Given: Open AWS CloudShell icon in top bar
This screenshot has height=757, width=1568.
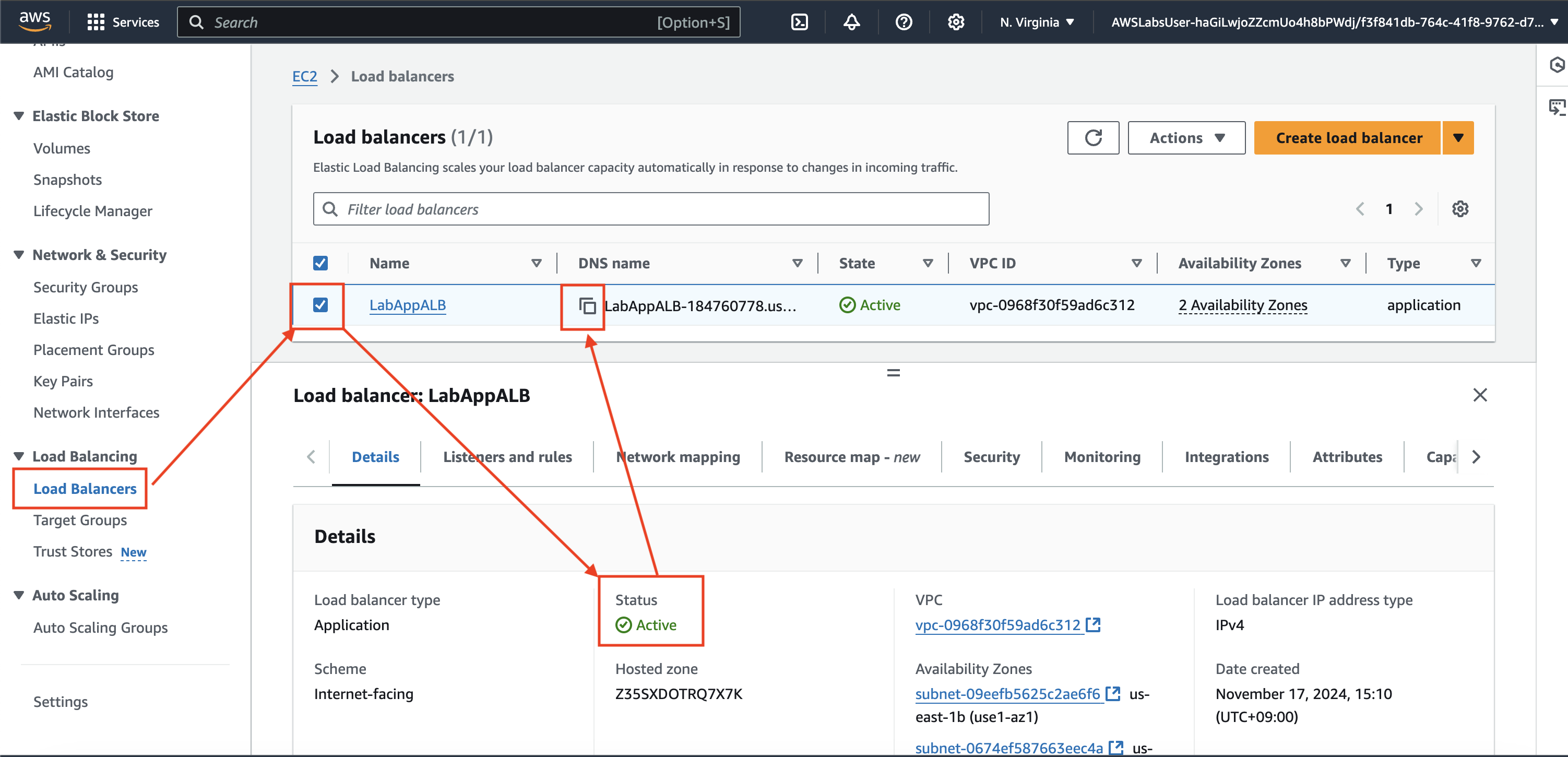Looking at the screenshot, I should 799,22.
